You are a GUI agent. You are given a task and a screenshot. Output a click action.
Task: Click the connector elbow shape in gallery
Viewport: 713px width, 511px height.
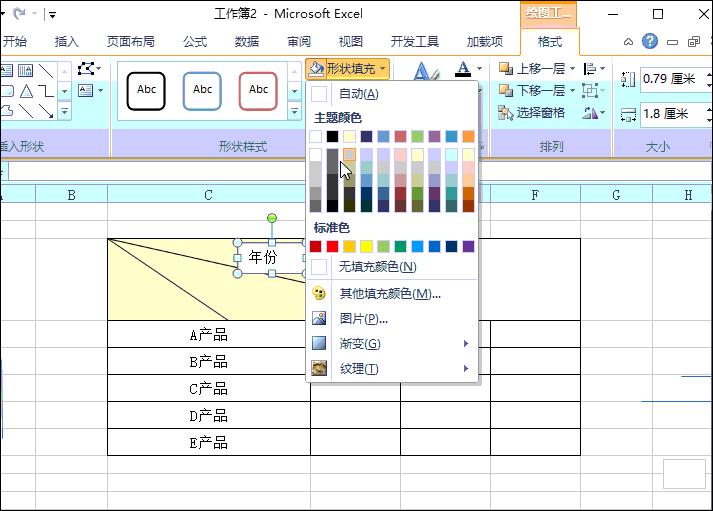(x=46, y=91)
